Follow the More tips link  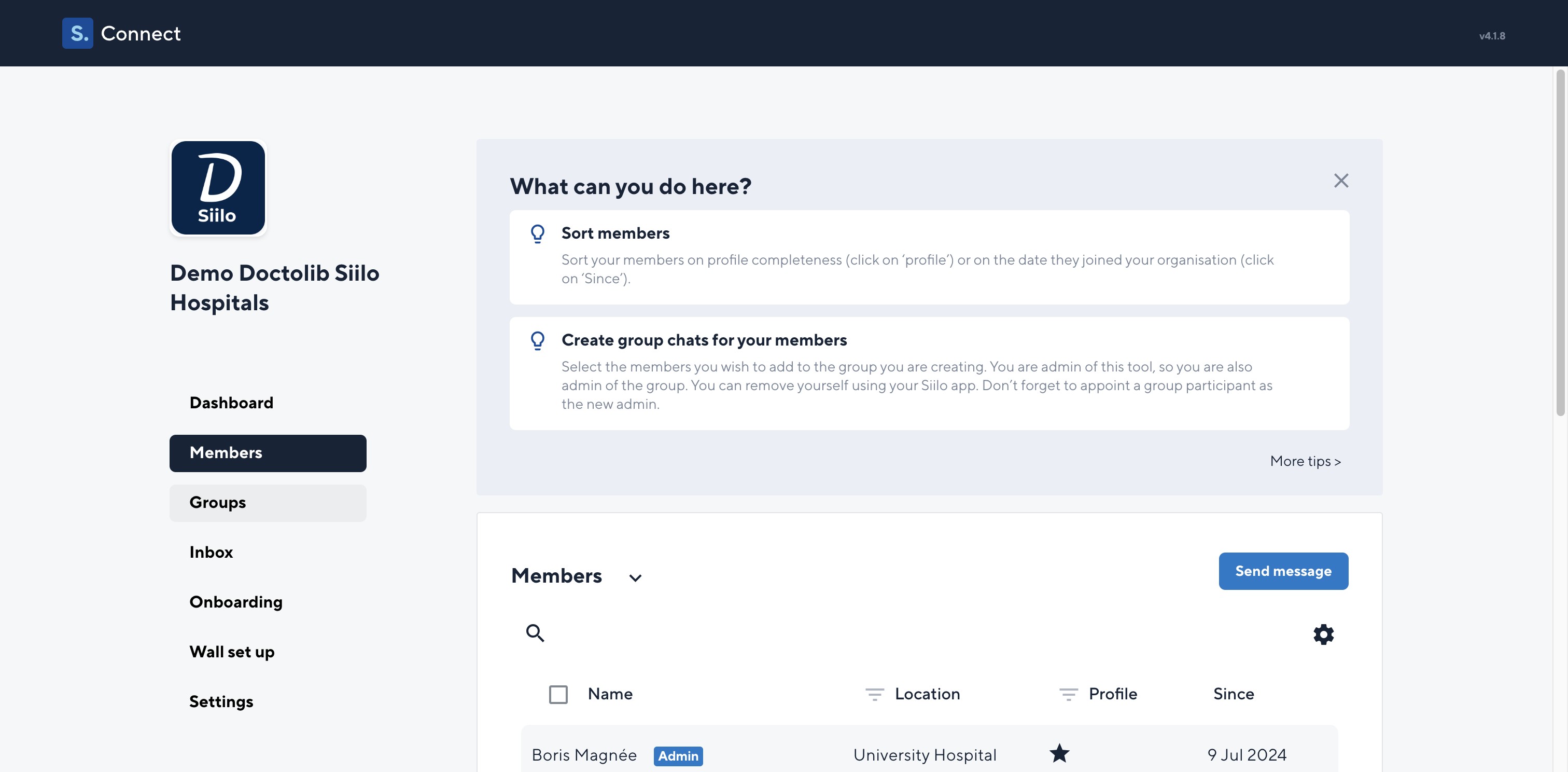pyautogui.click(x=1305, y=462)
